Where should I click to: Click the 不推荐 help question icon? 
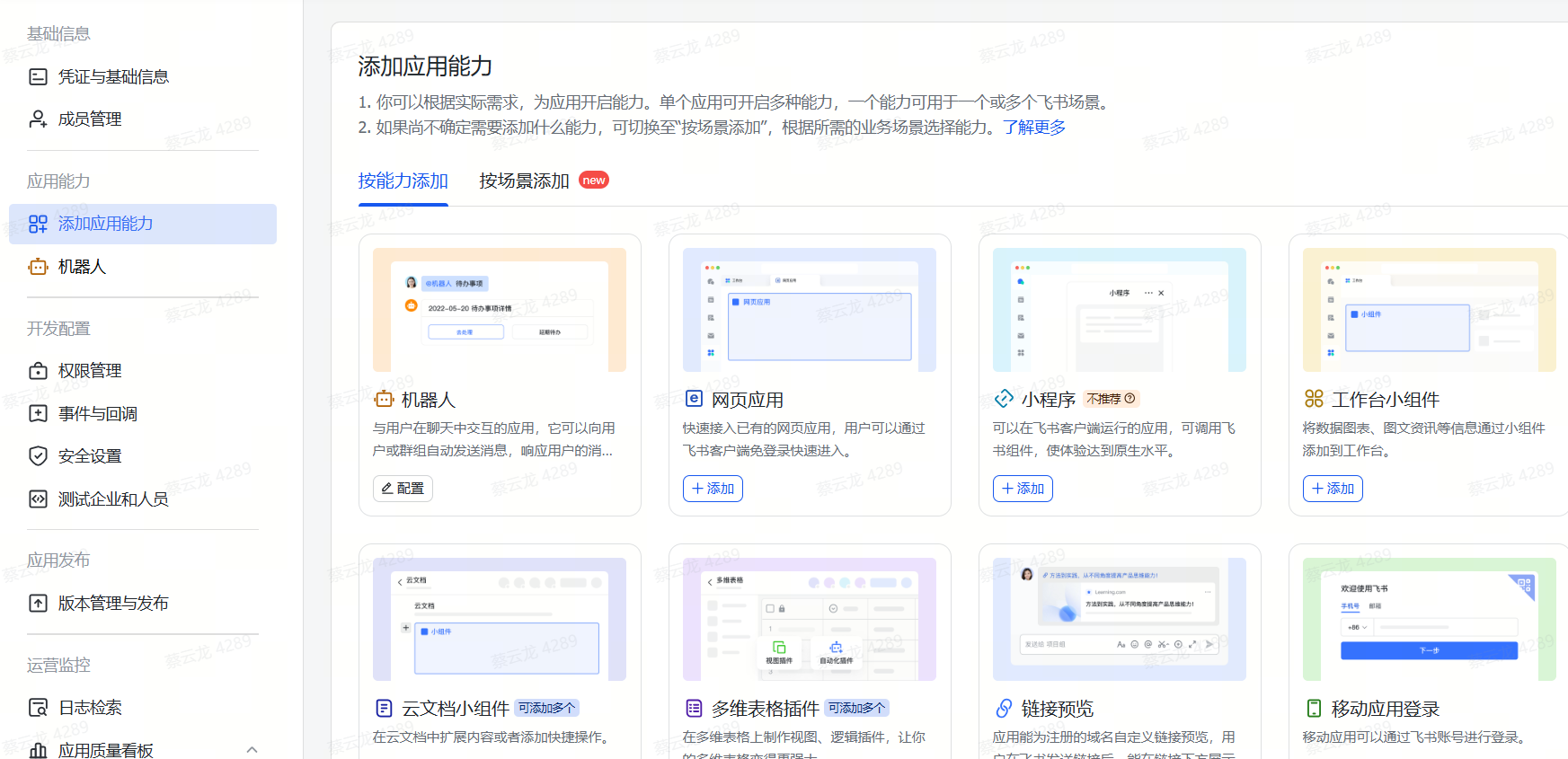click(x=1129, y=399)
